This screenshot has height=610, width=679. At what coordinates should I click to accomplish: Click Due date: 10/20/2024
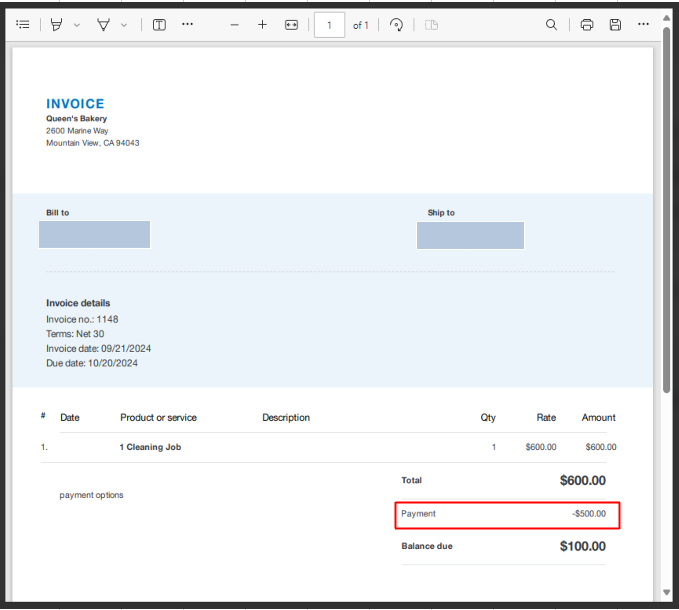point(92,363)
